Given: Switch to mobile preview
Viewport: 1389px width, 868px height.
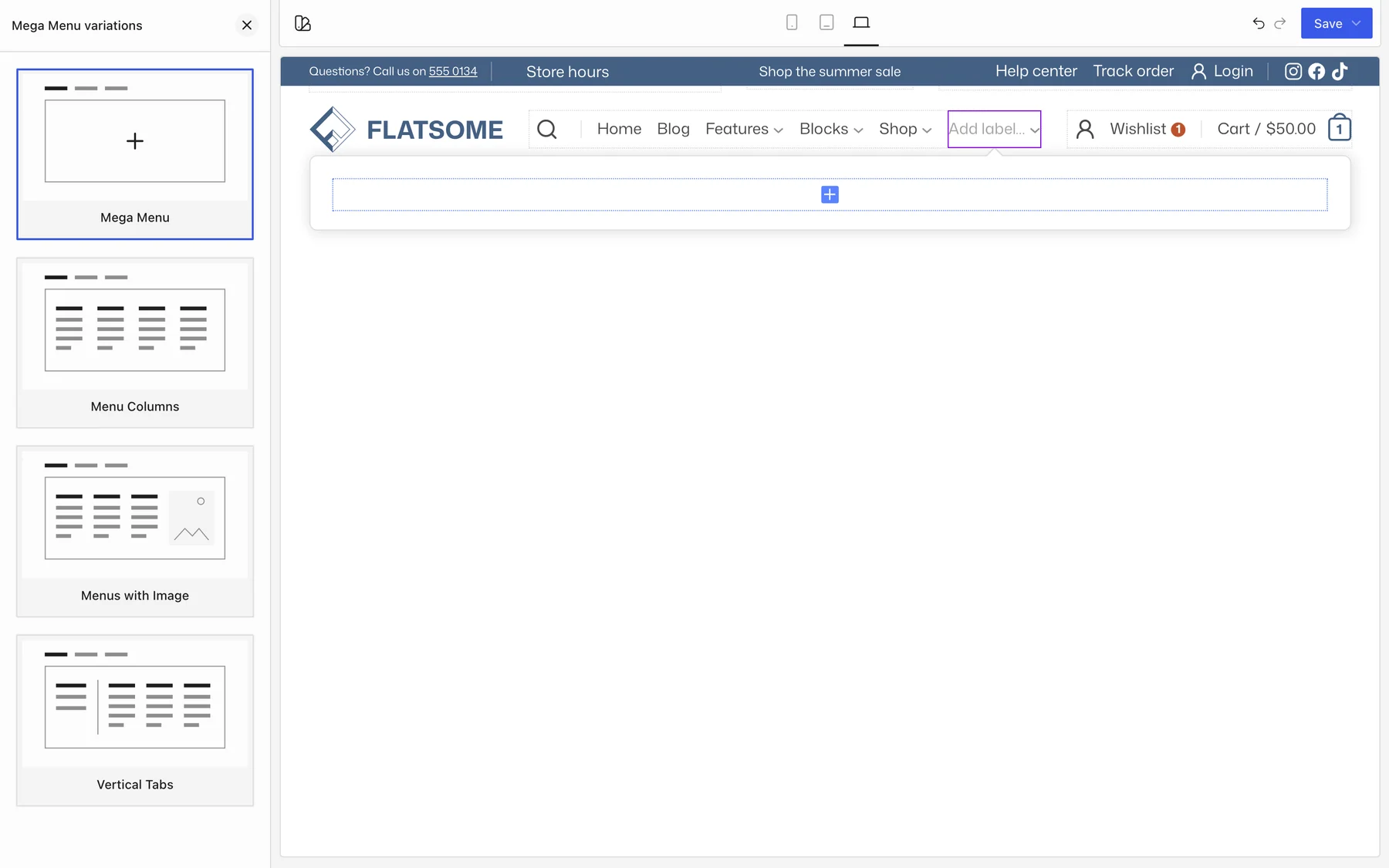Looking at the screenshot, I should point(792,22).
